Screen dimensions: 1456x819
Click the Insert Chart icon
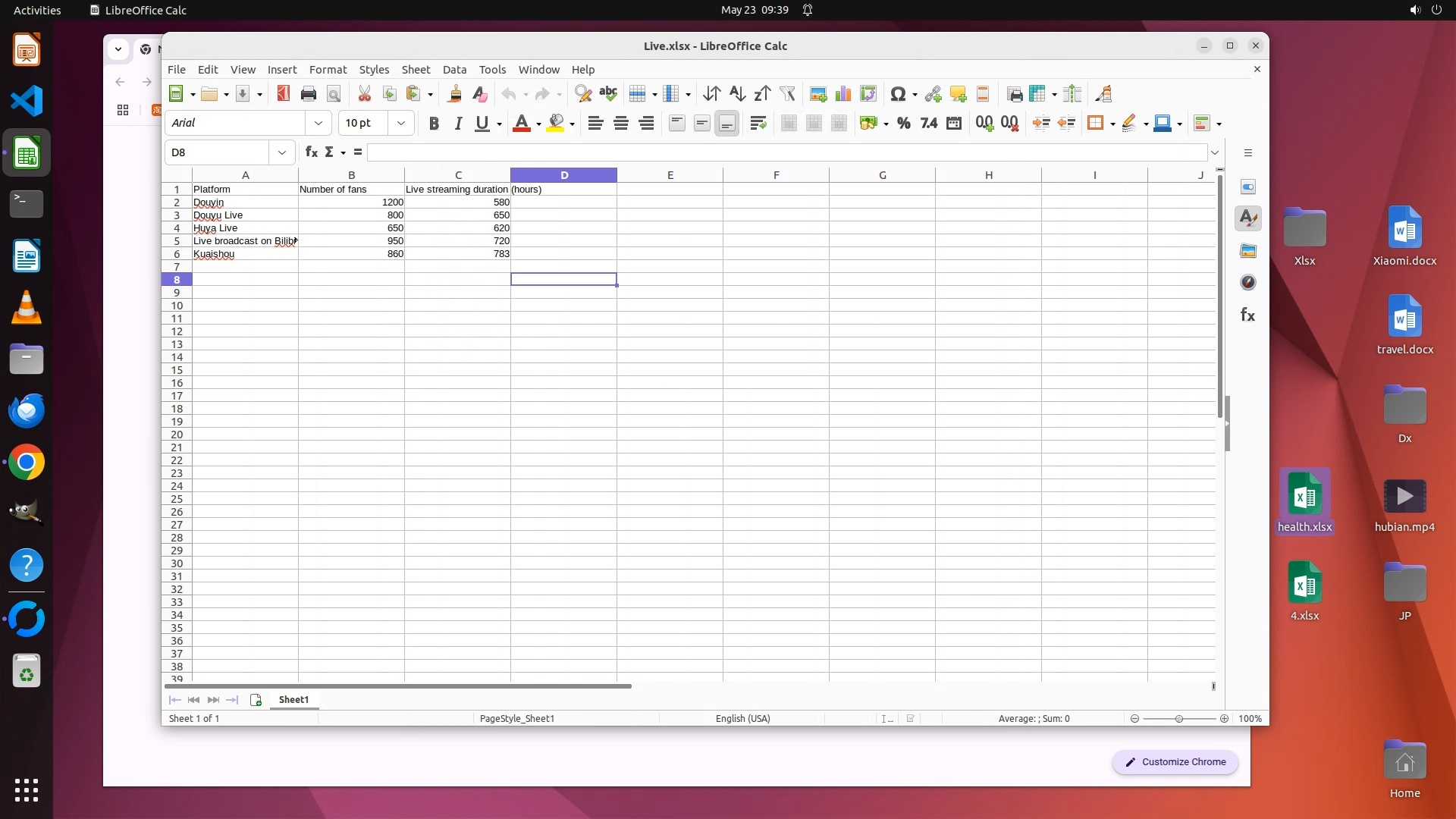click(843, 94)
